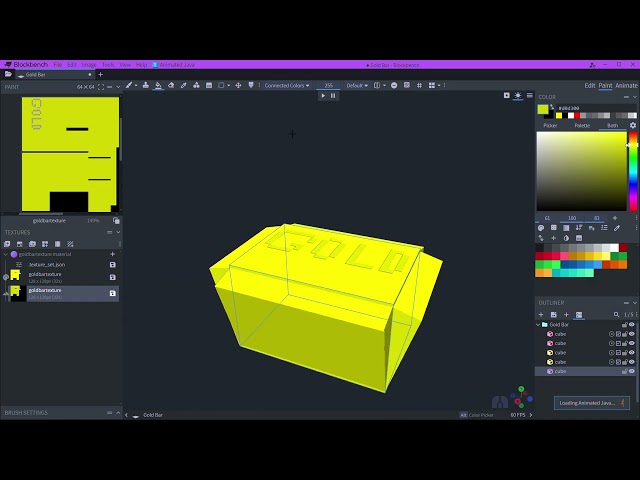Add to goldbartexture material with plus

113,254
